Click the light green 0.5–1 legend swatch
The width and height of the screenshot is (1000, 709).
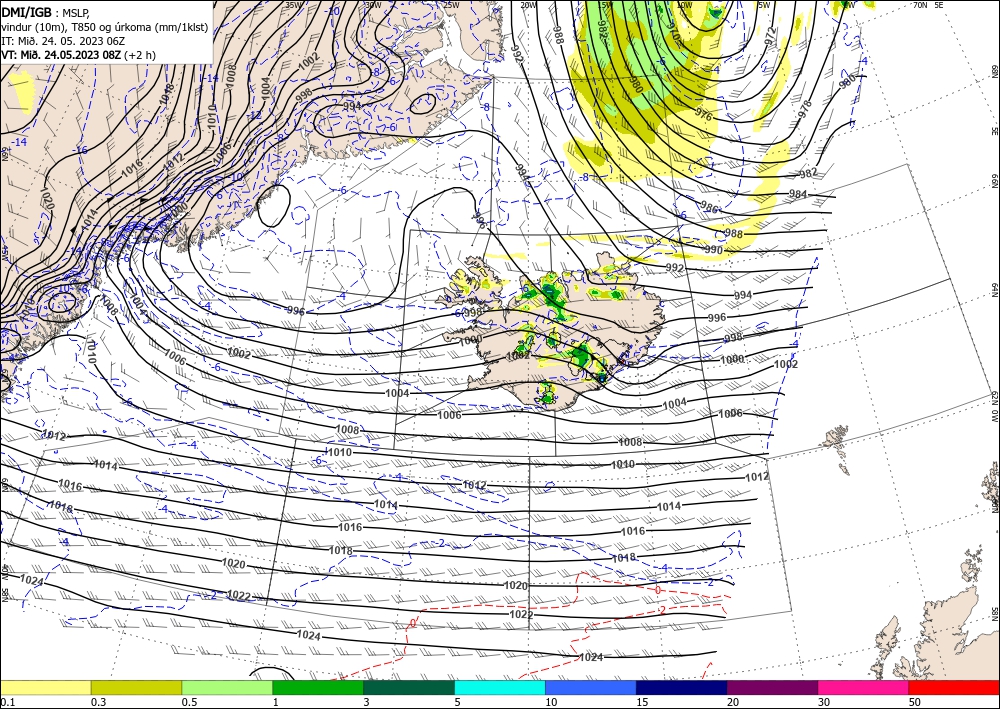pyautogui.click(x=227, y=687)
